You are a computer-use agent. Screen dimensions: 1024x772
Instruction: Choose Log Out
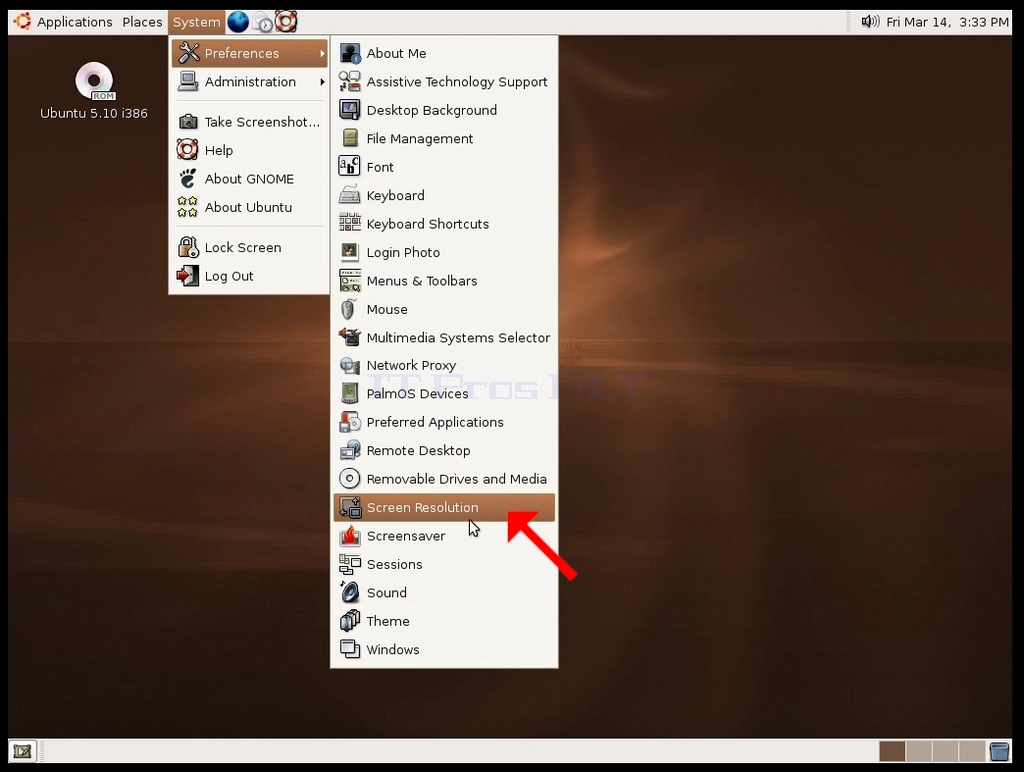249,276
